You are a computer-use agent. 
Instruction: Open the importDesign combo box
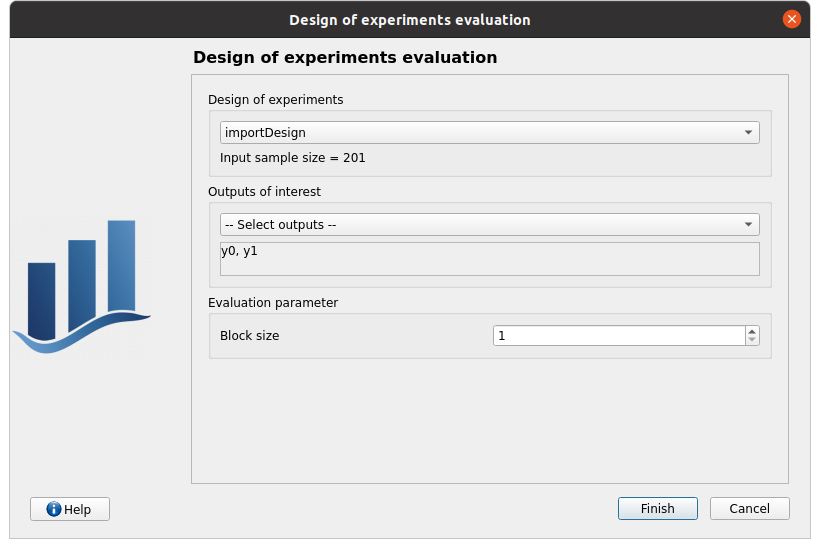coord(480,132)
